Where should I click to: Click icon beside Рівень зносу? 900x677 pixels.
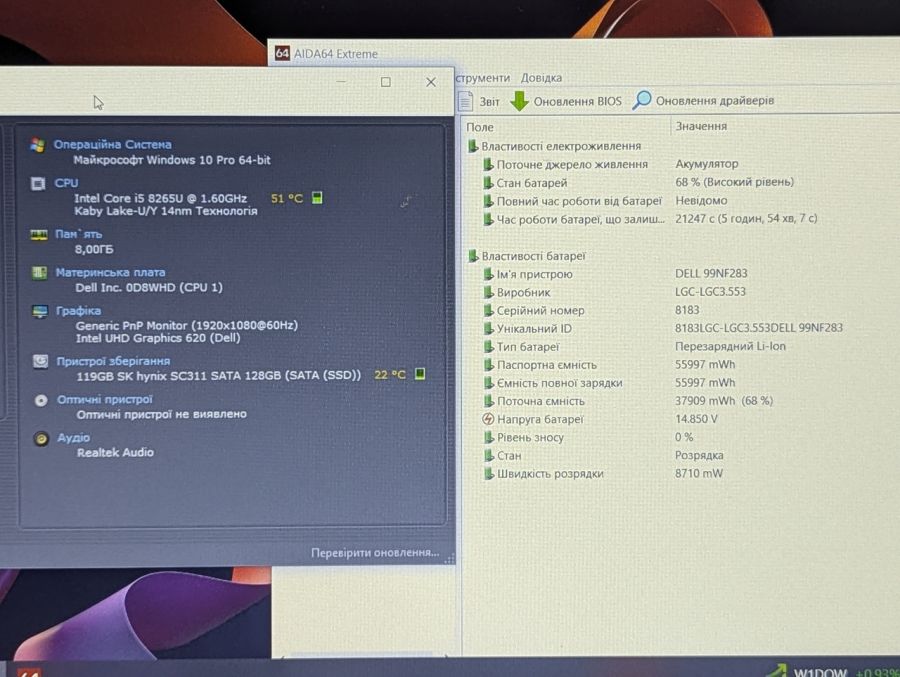tap(488, 438)
